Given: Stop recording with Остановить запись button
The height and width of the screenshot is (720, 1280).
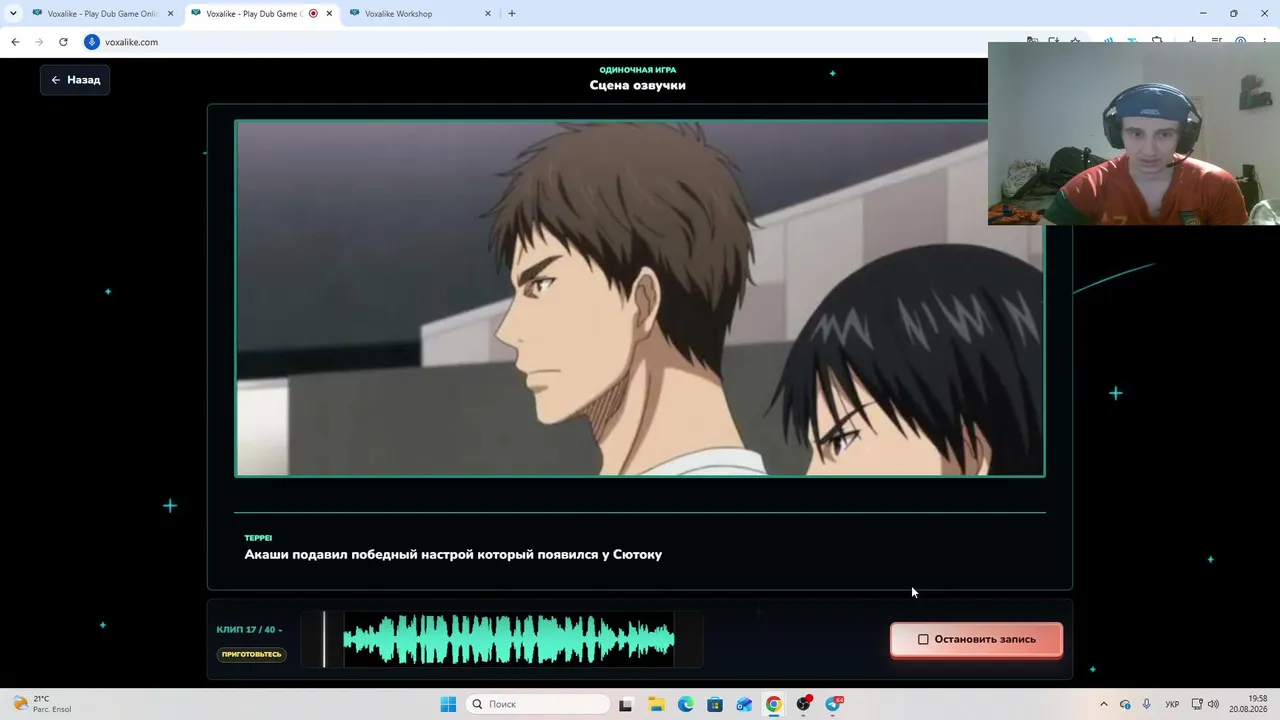Looking at the screenshot, I should pyautogui.click(x=976, y=639).
